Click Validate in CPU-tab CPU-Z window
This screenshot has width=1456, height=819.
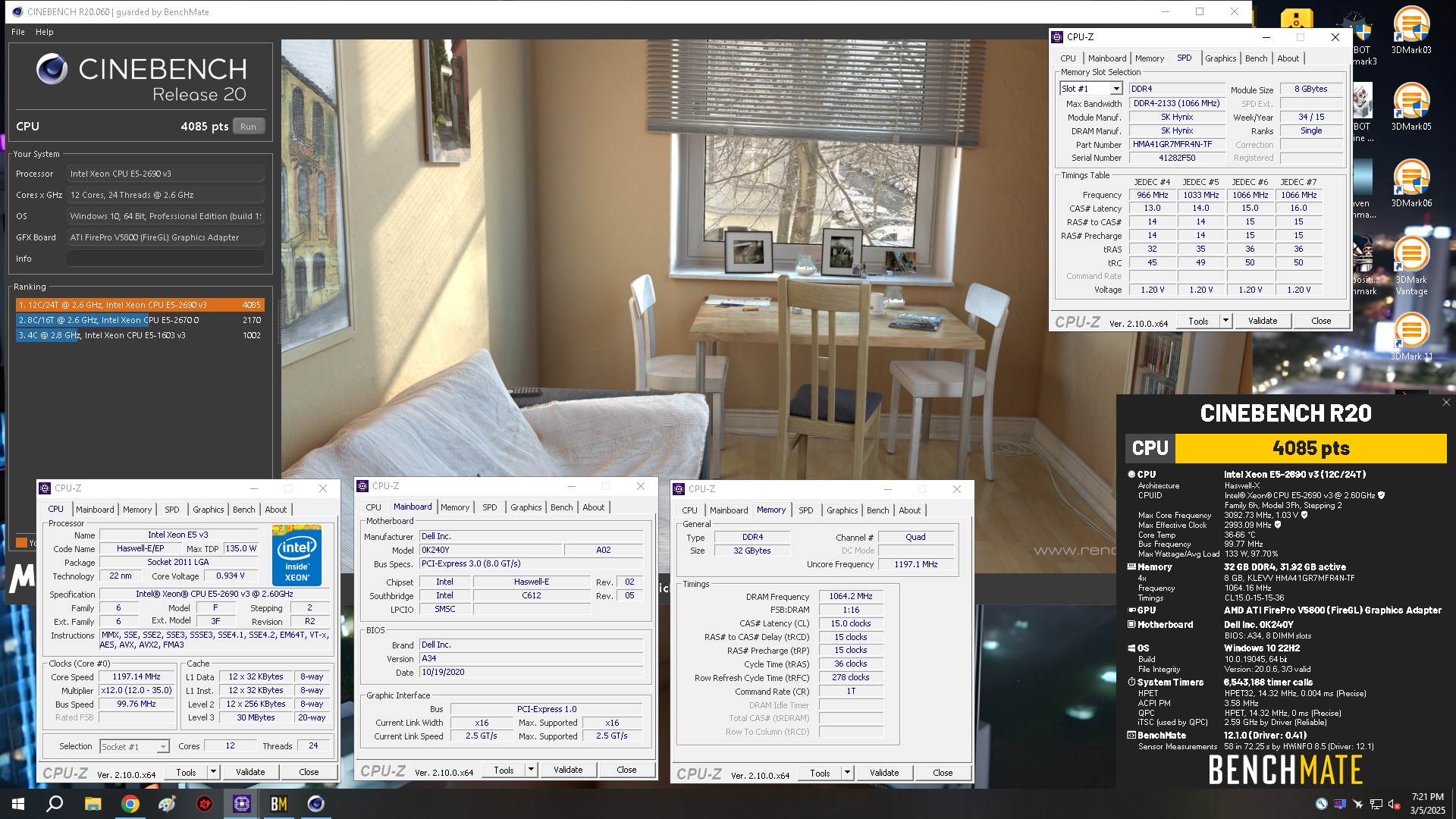pos(250,772)
